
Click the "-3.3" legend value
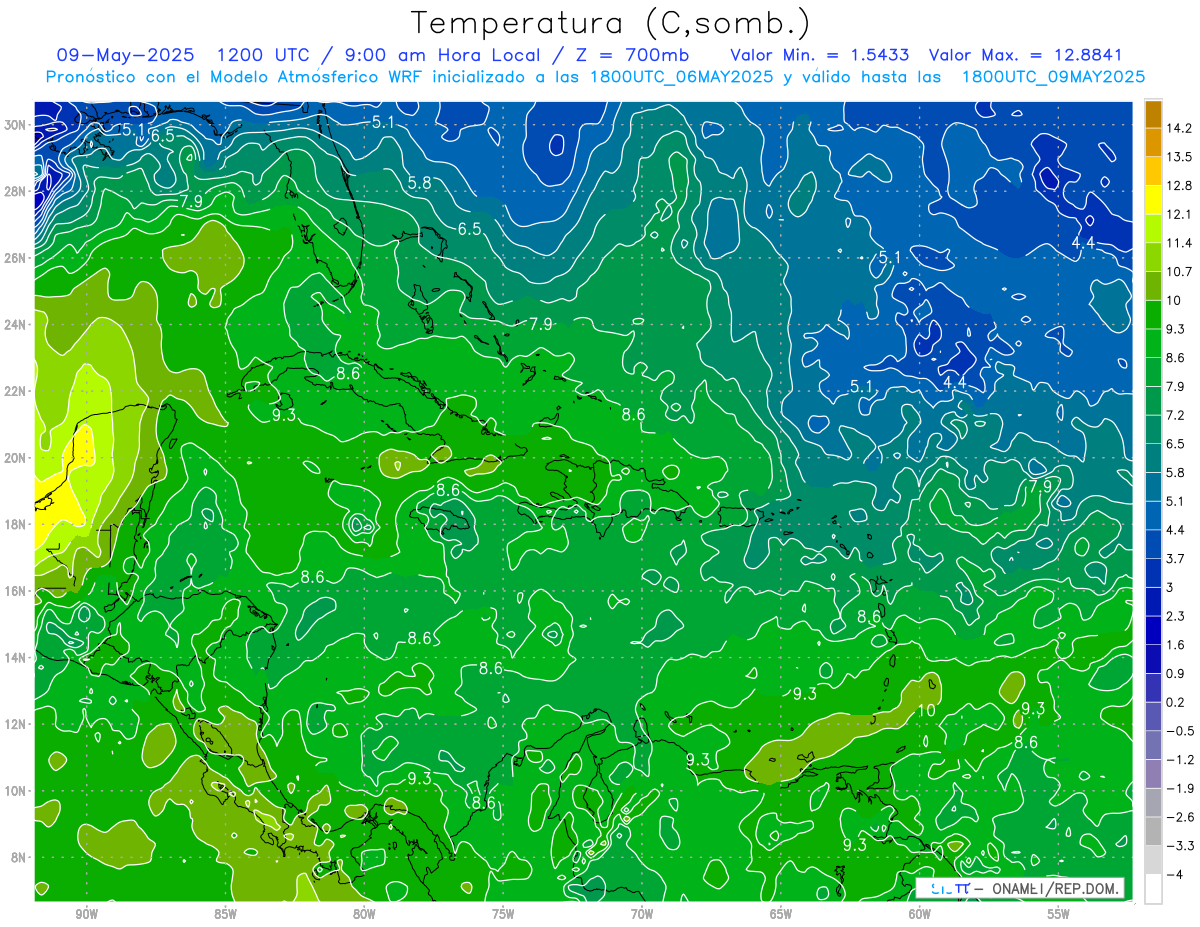1181,846
